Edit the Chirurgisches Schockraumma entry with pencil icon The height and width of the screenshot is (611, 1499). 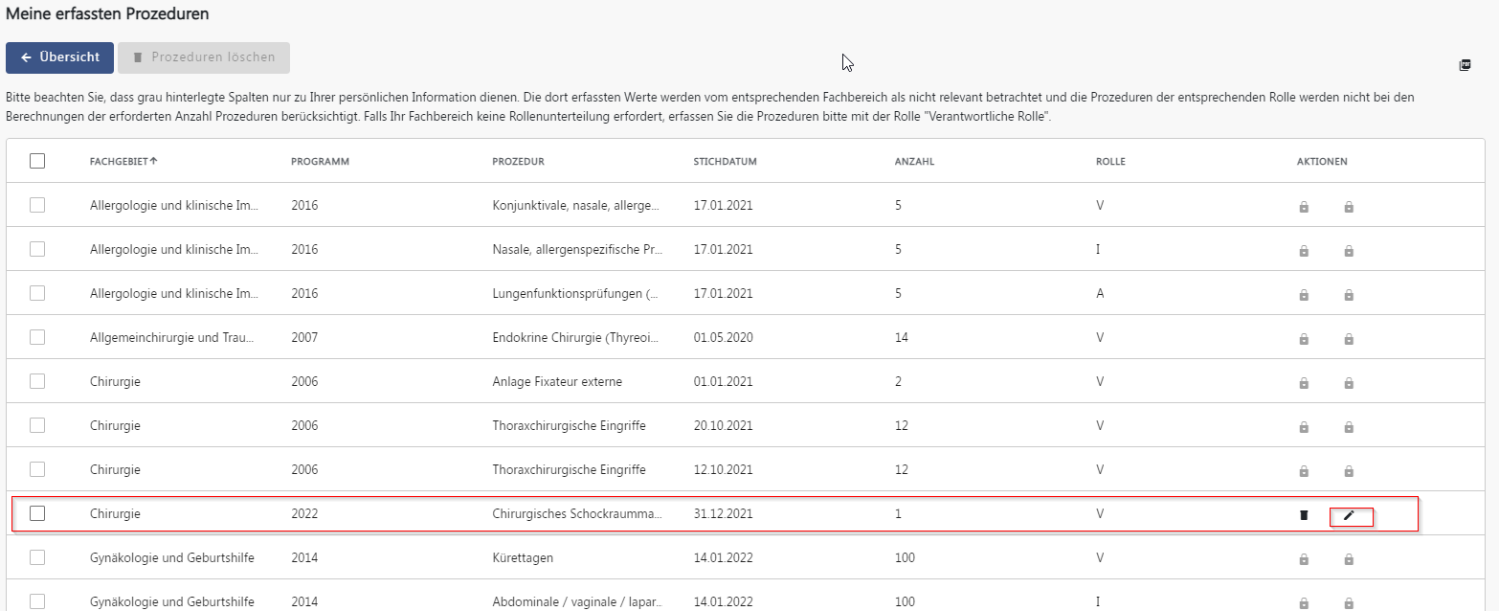(x=1349, y=515)
